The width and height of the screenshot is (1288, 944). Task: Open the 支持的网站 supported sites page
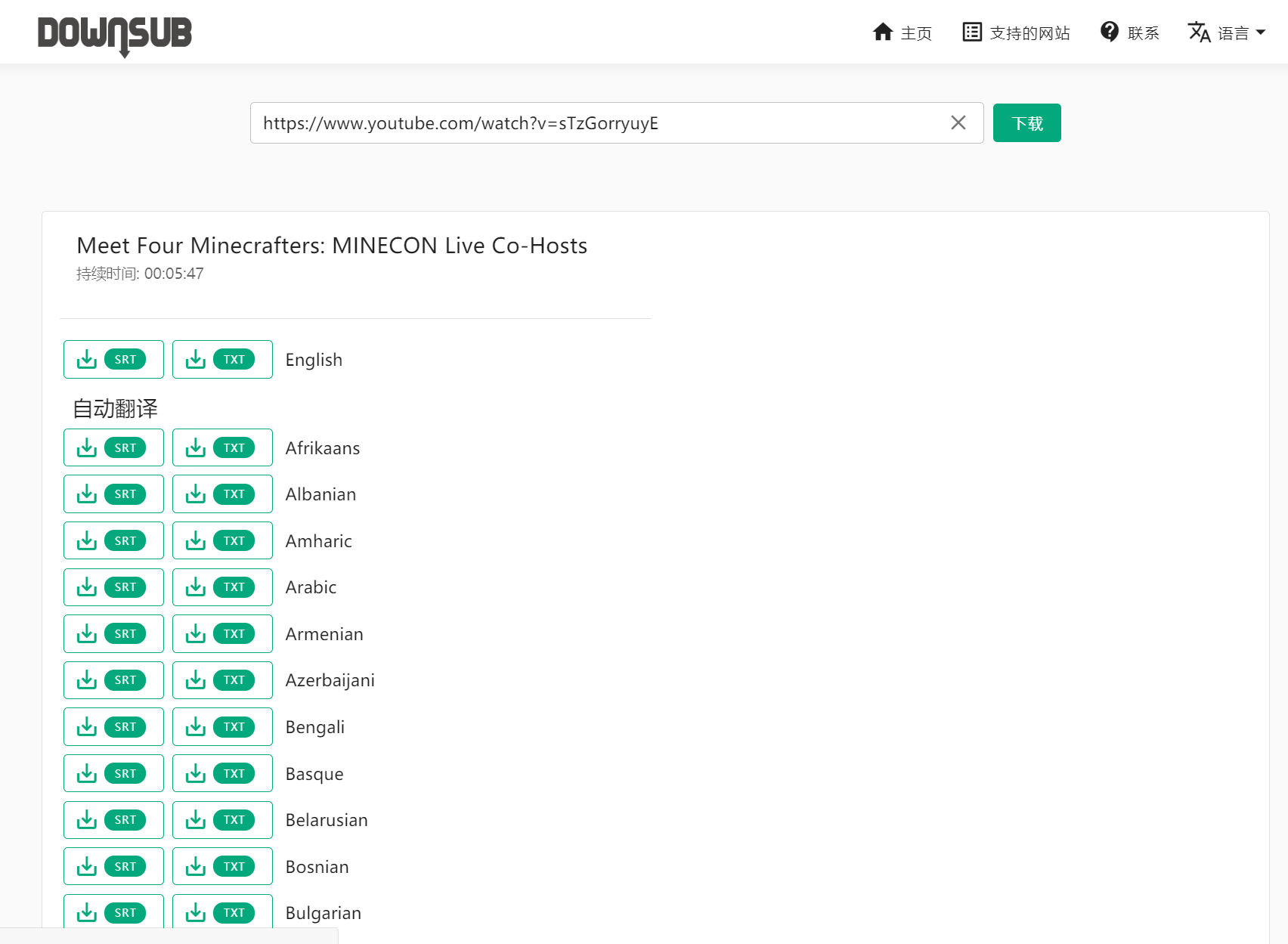[1016, 32]
